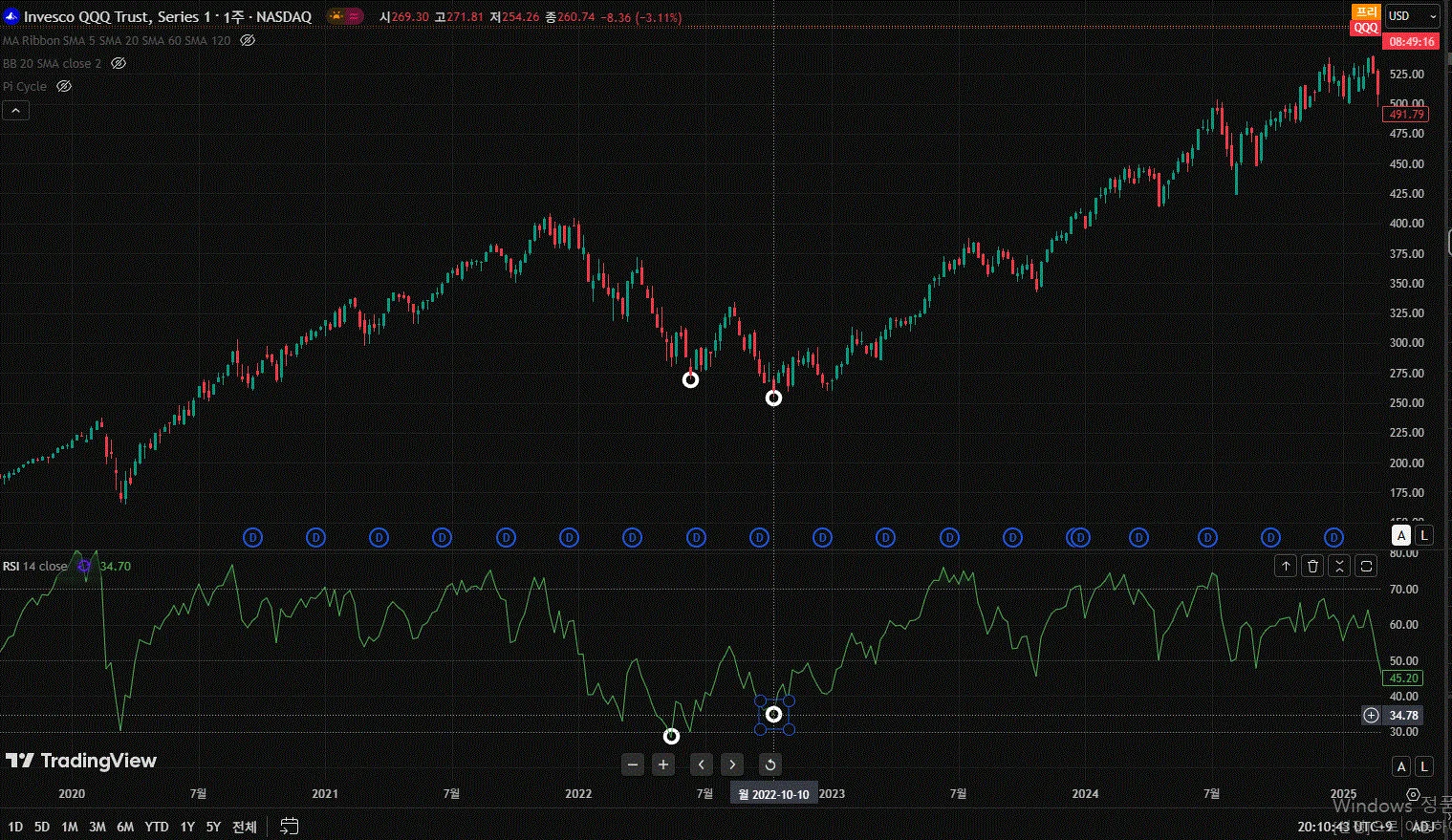Click the 70.00 label on the RSI axis
The width and height of the screenshot is (1452, 840).
pyautogui.click(x=1404, y=590)
